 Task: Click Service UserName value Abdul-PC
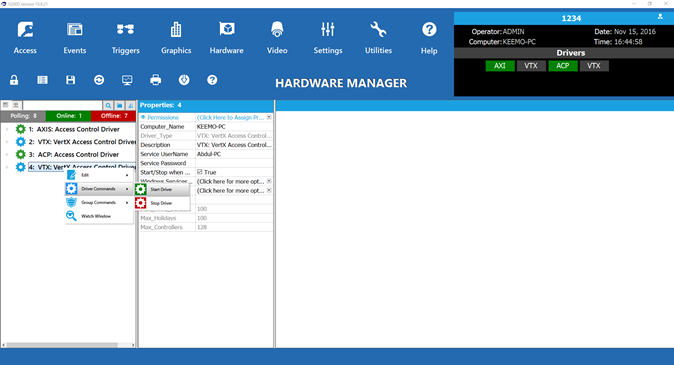pyautogui.click(x=234, y=154)
